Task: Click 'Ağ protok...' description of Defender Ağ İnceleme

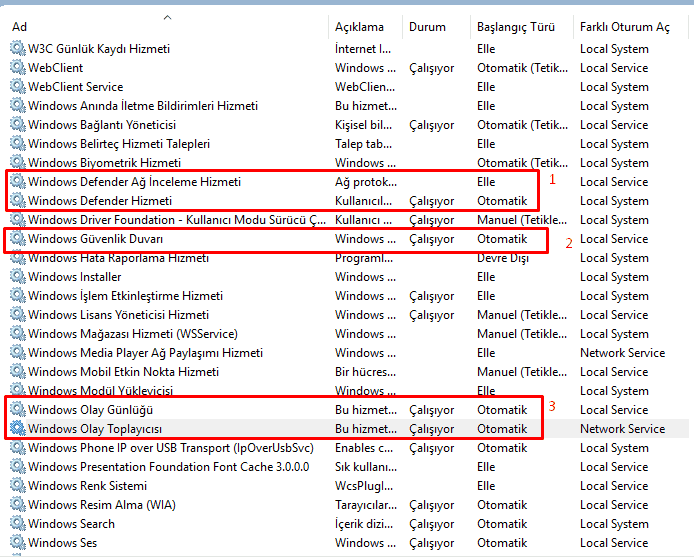Action: coord(366,182)
